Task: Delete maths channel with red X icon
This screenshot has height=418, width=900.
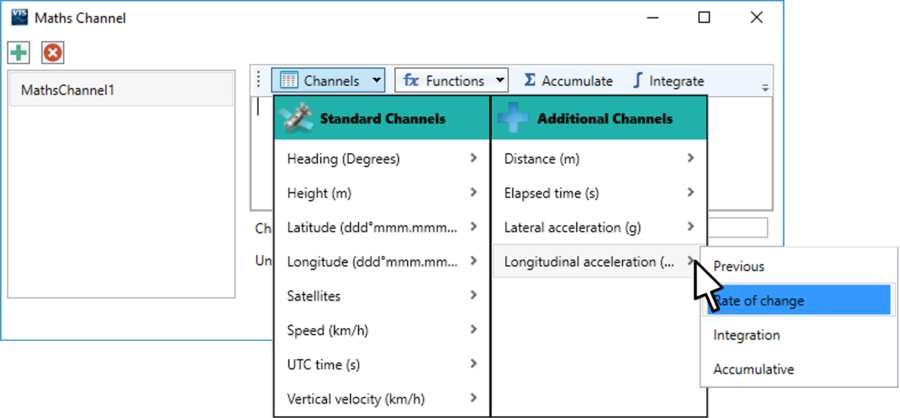Action: tap(52, 53)
